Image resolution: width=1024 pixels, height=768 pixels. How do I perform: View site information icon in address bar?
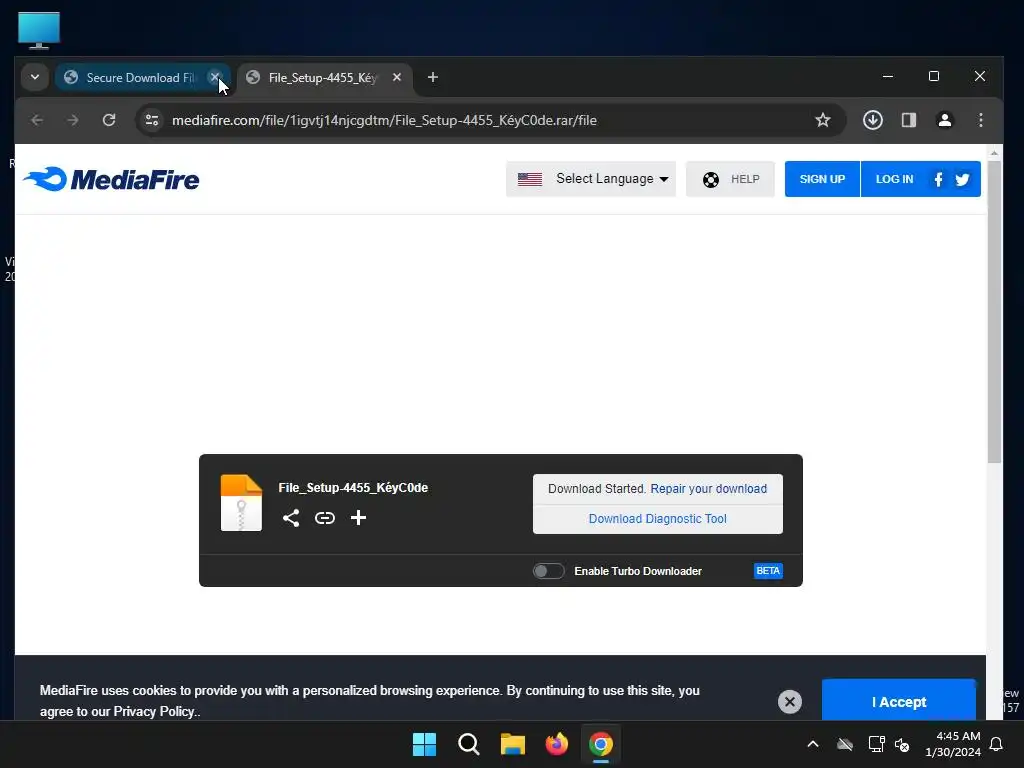152,120
